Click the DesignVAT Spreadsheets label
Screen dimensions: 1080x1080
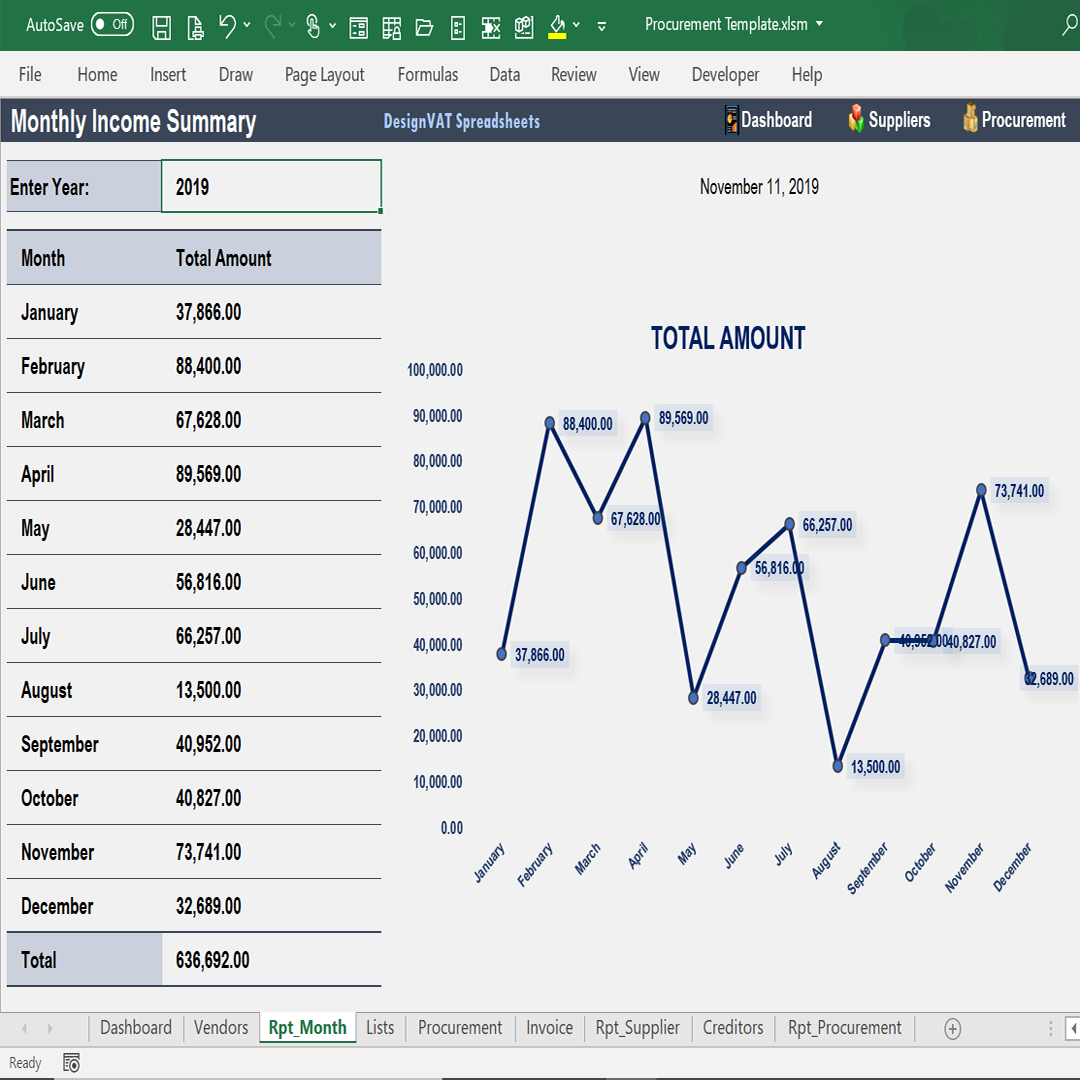coord(461,121)
